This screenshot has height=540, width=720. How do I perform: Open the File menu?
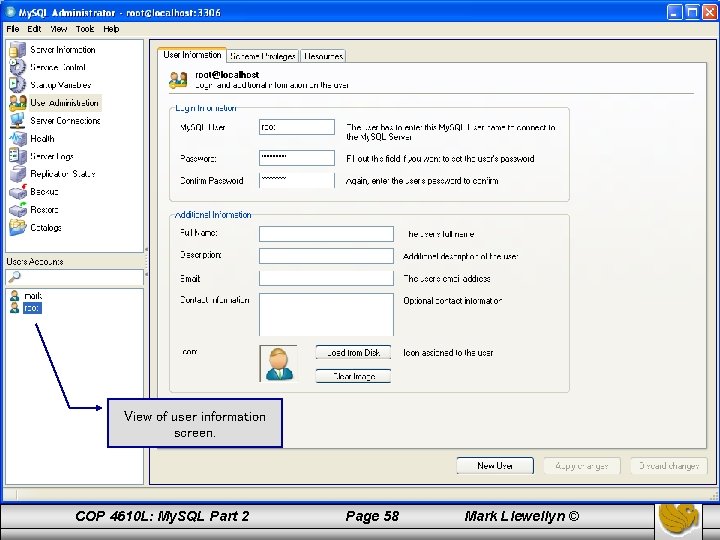pos(13,29)
